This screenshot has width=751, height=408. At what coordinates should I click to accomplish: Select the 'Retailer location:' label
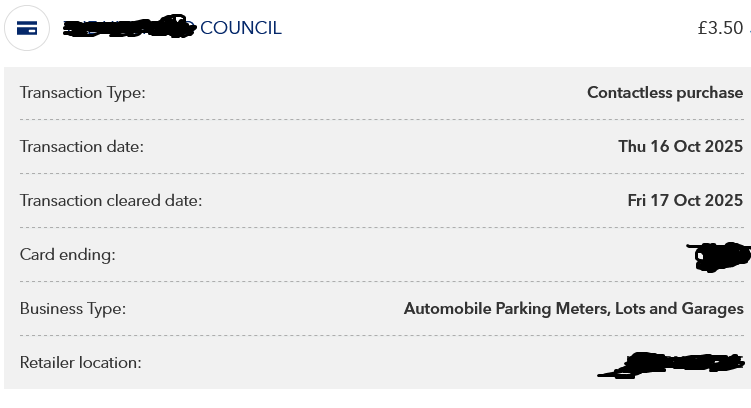[80, 363]
